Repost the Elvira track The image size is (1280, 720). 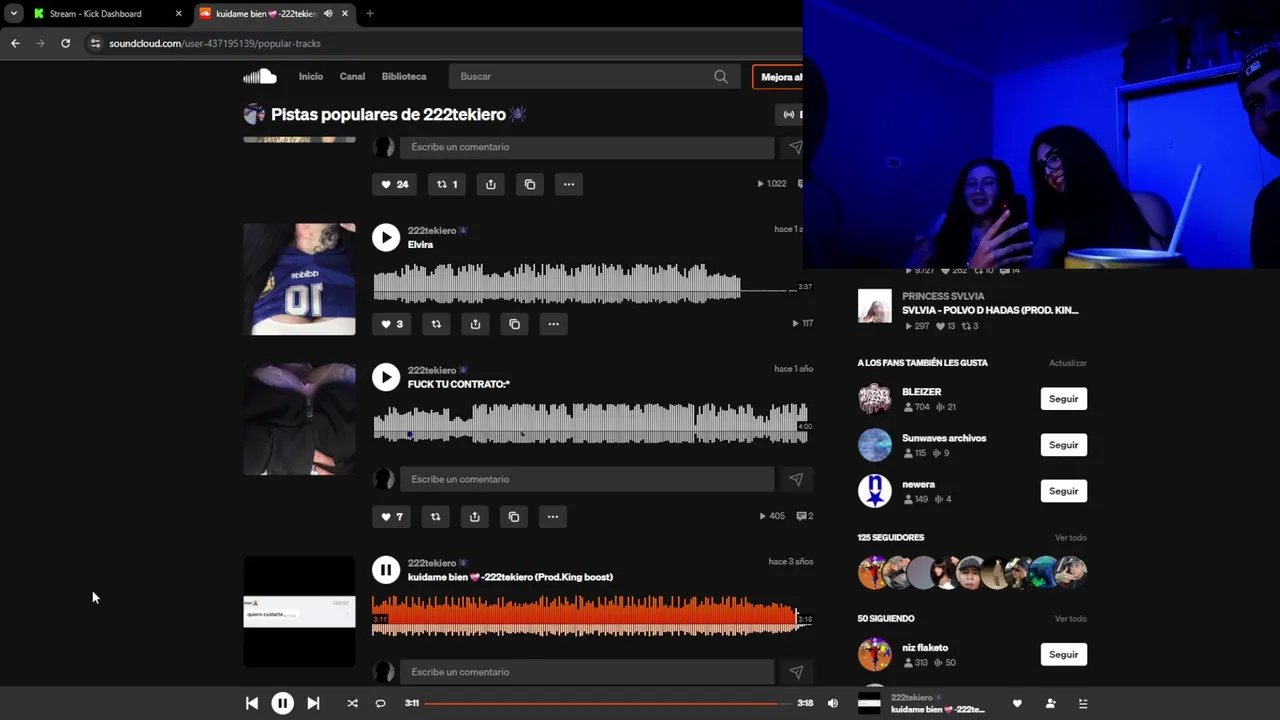click(436, 324)
